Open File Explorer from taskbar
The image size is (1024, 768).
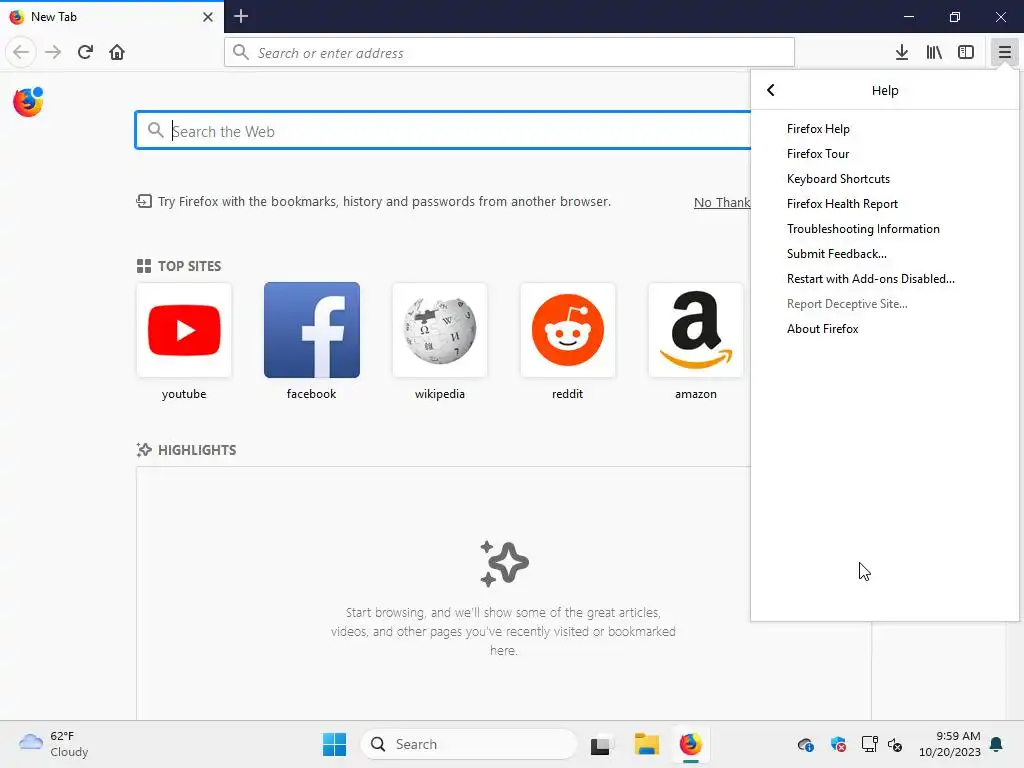click(x=647, y=744)
